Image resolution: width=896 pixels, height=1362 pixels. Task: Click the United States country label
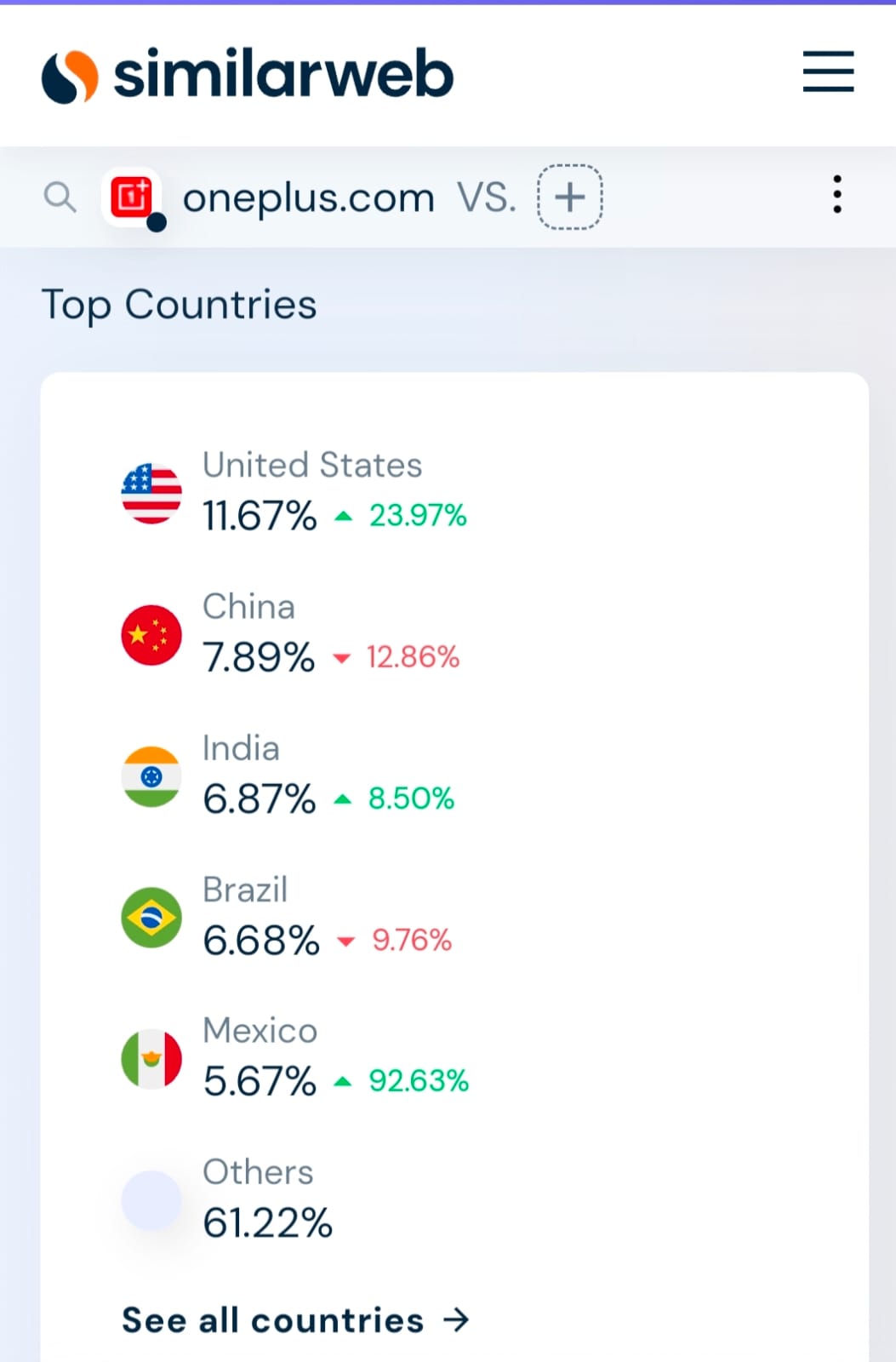pyautogui.click(x=312, y=465)
